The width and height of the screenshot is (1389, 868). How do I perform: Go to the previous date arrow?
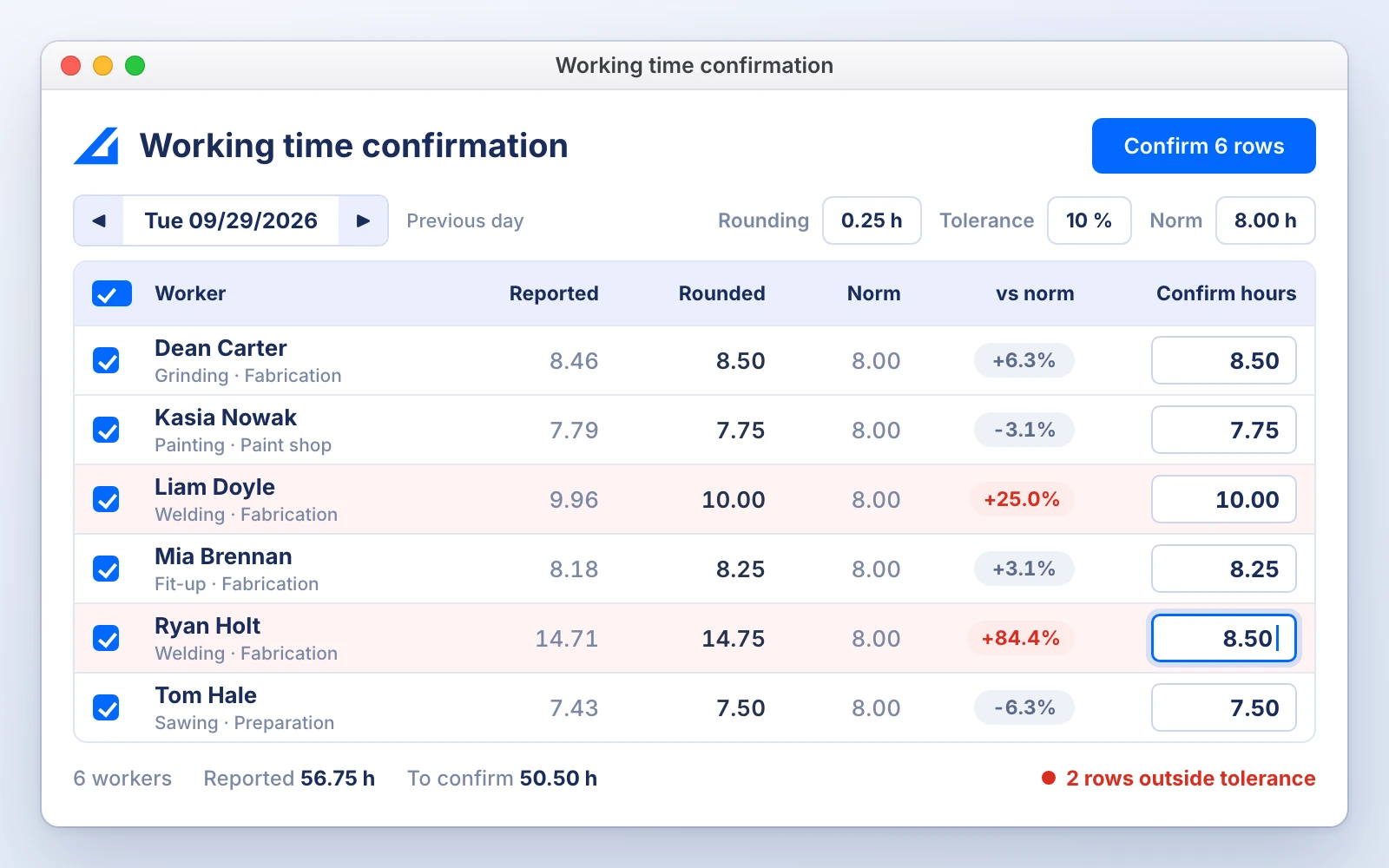[x=99, y=220]
